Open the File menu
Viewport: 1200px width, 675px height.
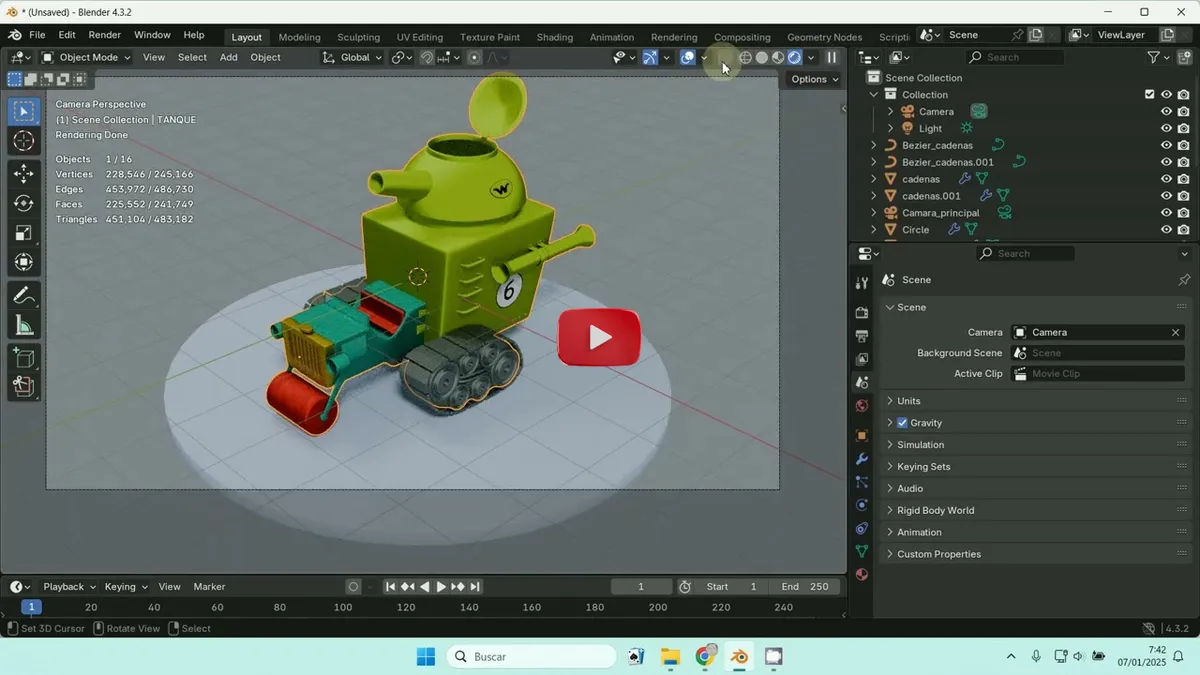(37, 35)
